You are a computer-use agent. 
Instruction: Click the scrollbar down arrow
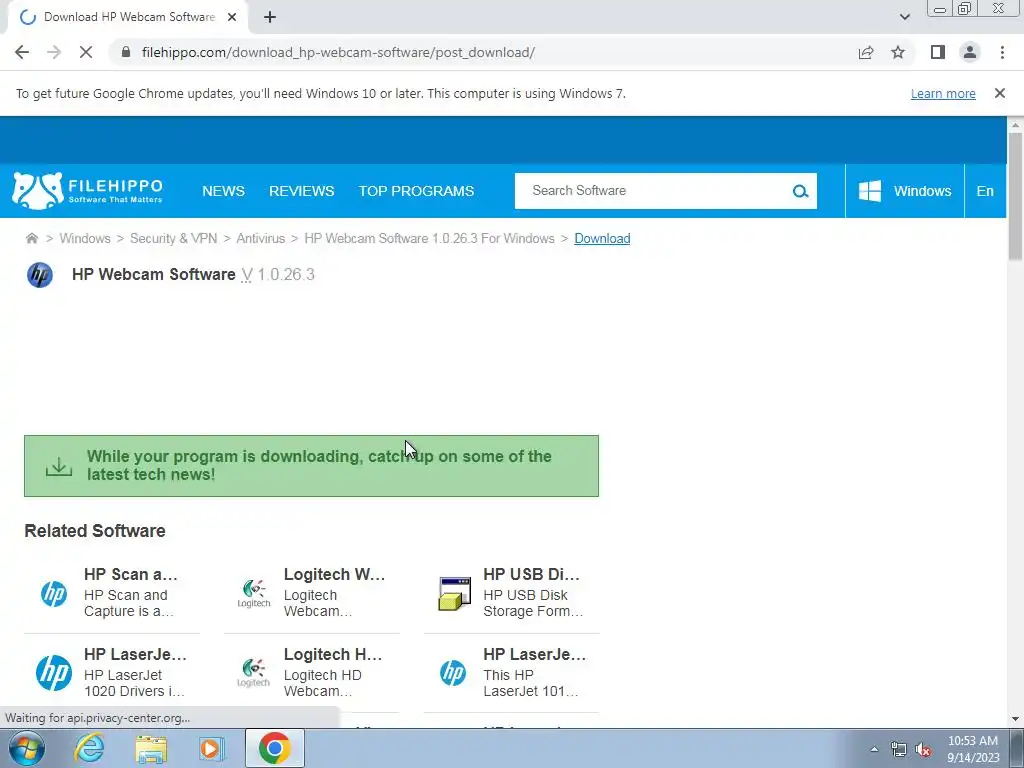[1015, 719]
